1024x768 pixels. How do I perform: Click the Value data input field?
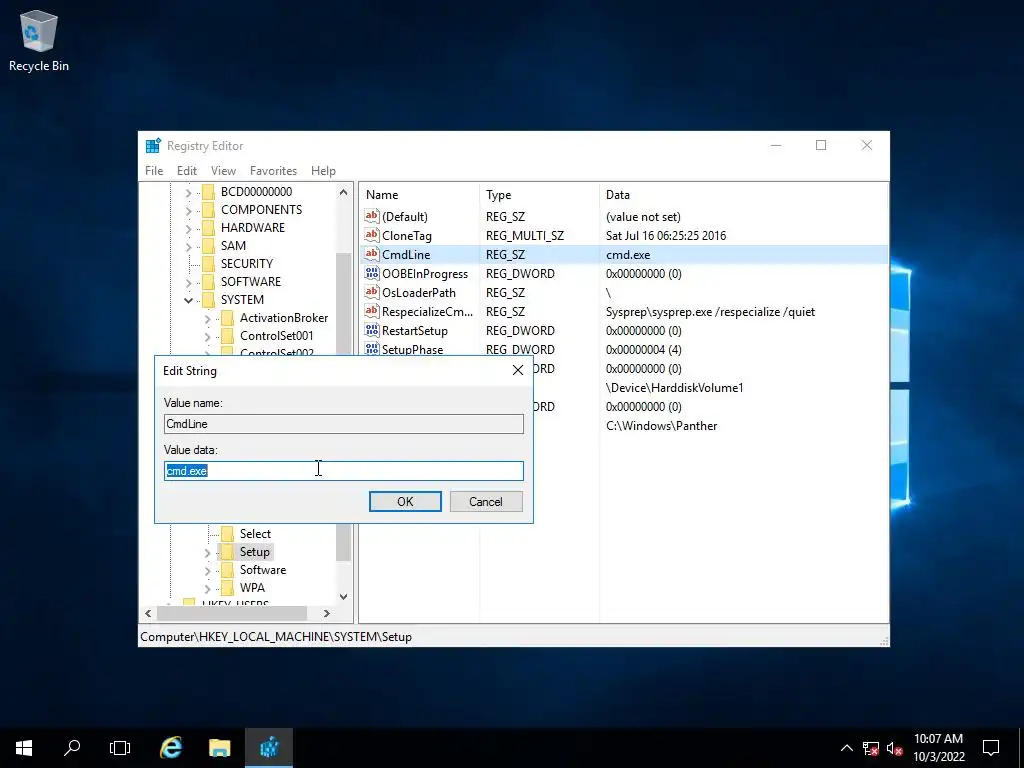(x=344, y=471)
